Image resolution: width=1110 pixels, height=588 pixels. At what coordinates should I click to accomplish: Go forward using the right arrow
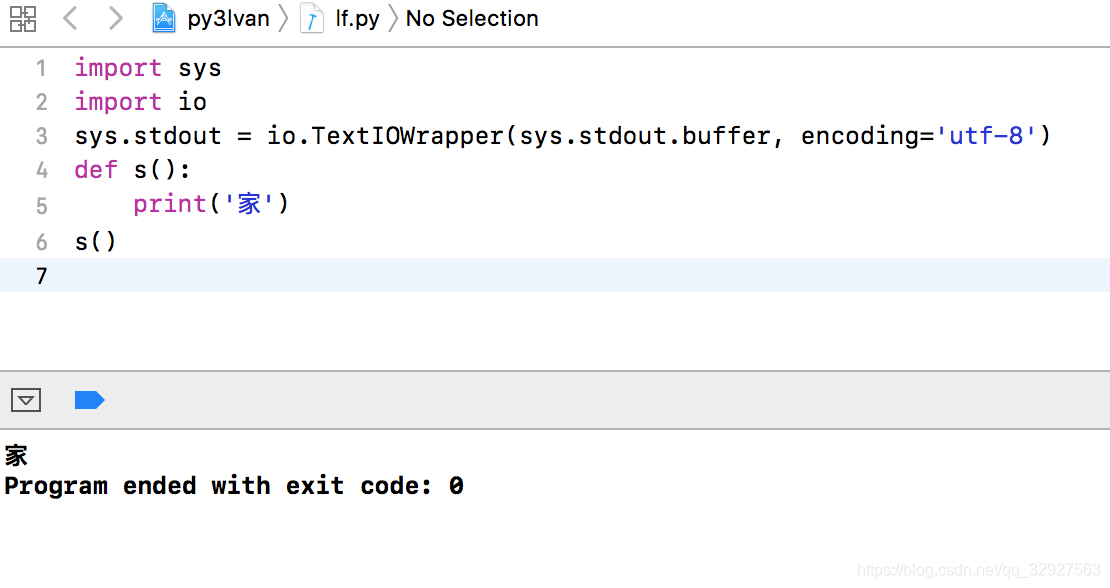[115, 18]
